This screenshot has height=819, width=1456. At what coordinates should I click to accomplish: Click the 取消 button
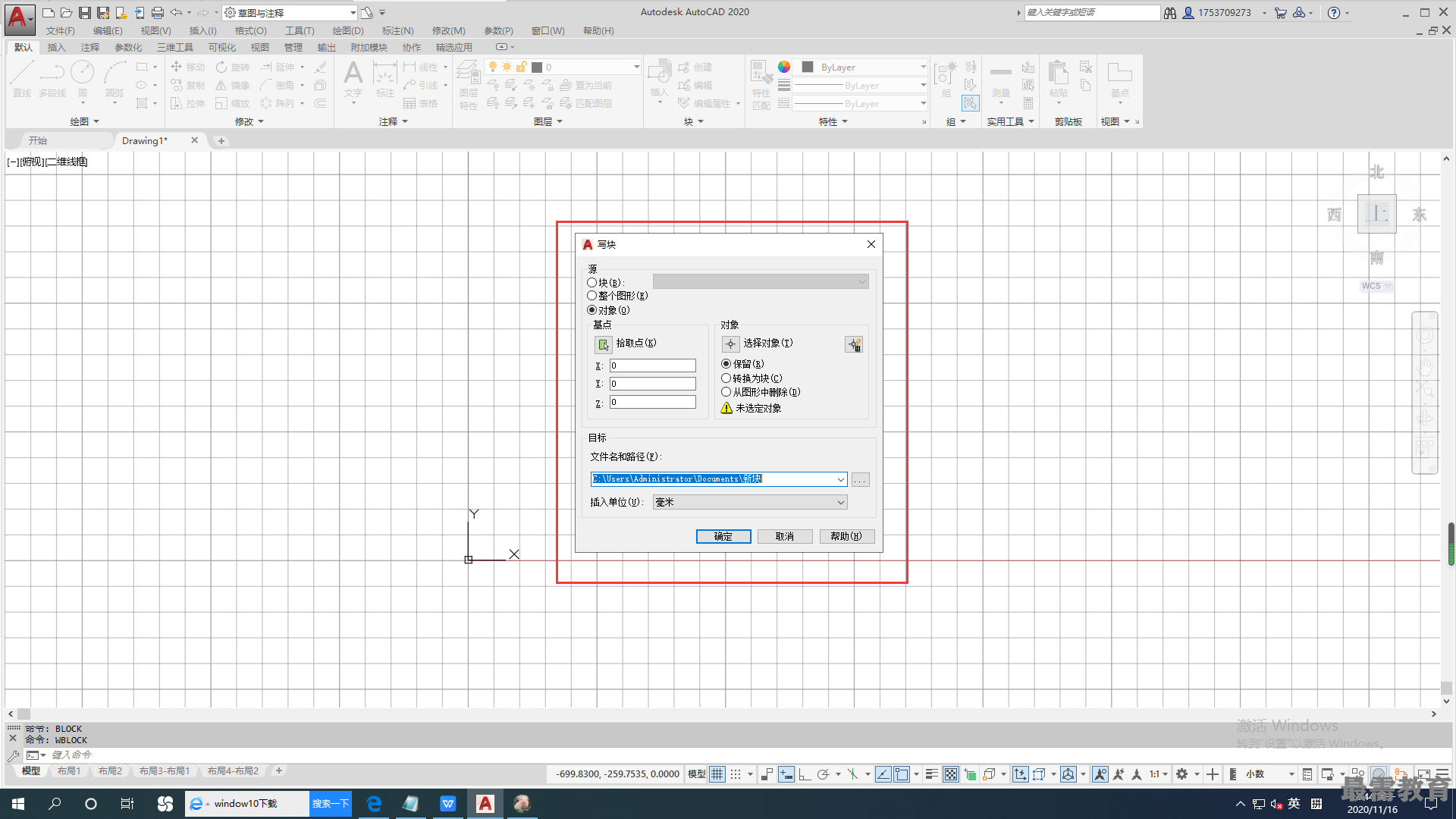click(x=785, y=537)
